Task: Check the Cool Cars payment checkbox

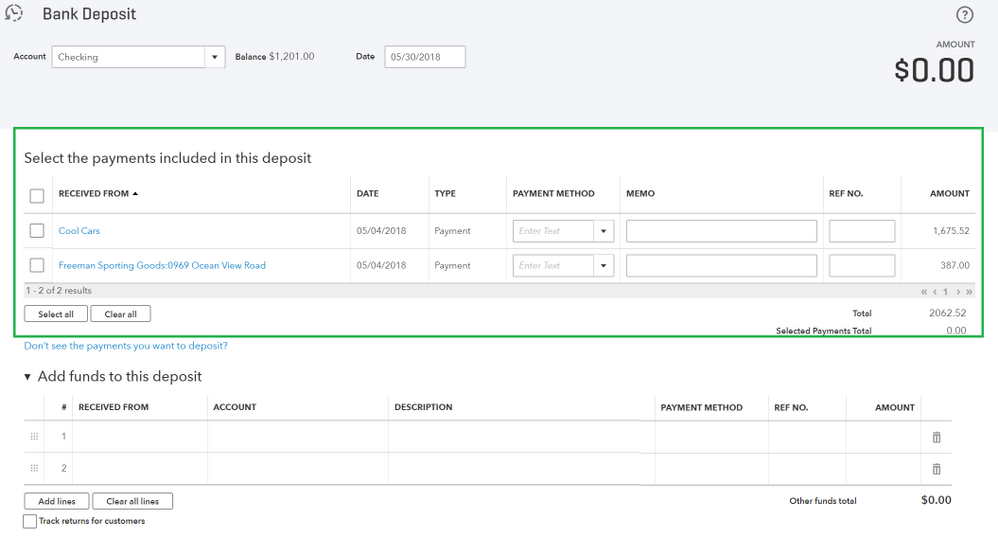Action: coord(37,231)
